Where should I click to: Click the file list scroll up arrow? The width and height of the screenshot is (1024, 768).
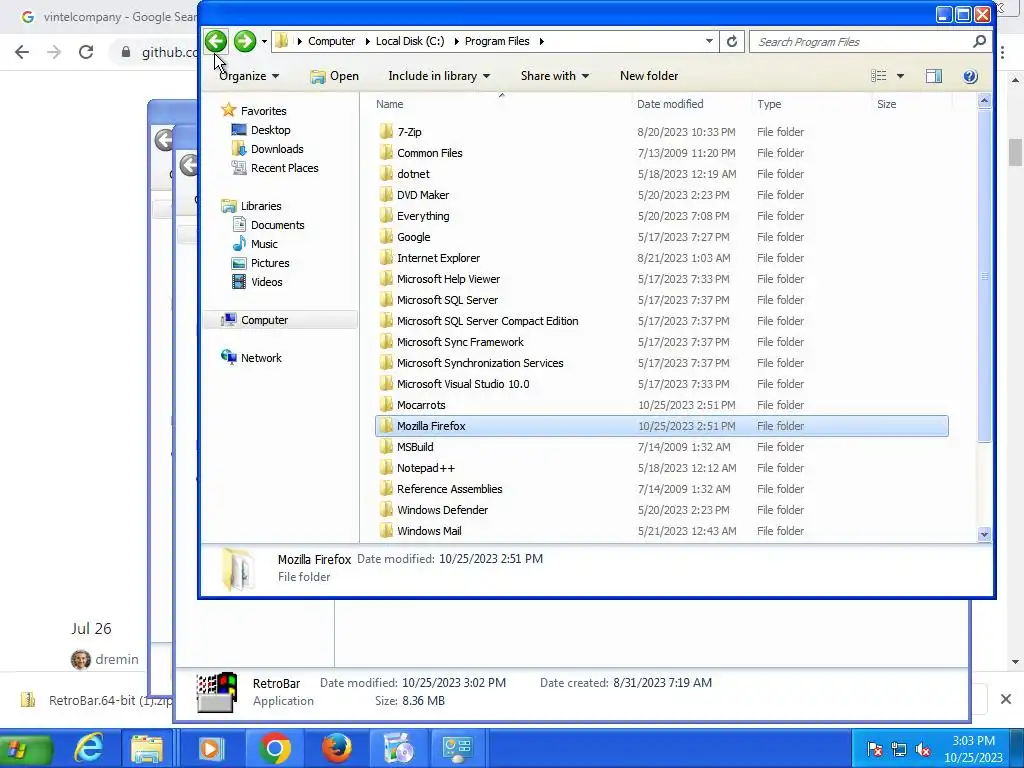tap(984, 101)
